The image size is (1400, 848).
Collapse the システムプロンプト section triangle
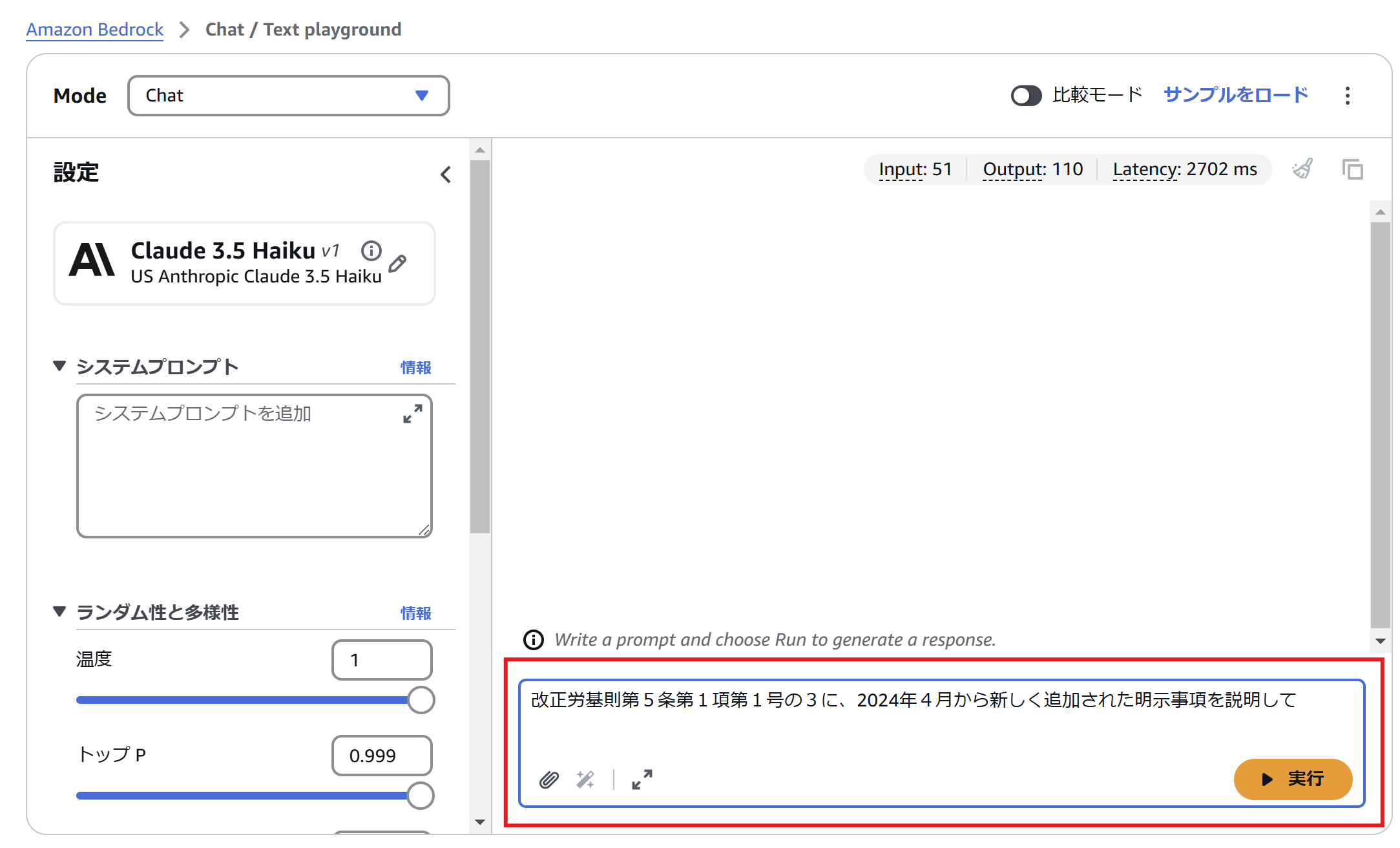pos(59,366)
